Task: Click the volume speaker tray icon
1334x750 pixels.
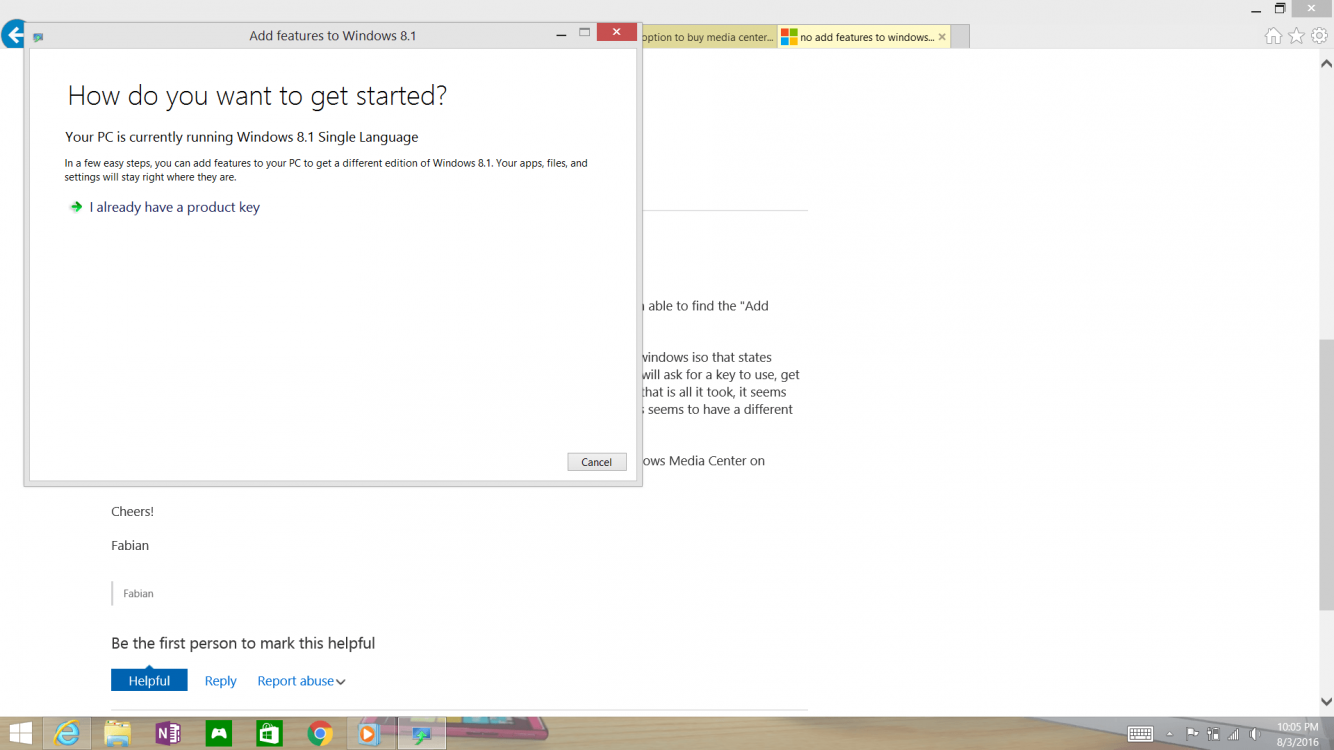Action: (x=1254, y=734)
